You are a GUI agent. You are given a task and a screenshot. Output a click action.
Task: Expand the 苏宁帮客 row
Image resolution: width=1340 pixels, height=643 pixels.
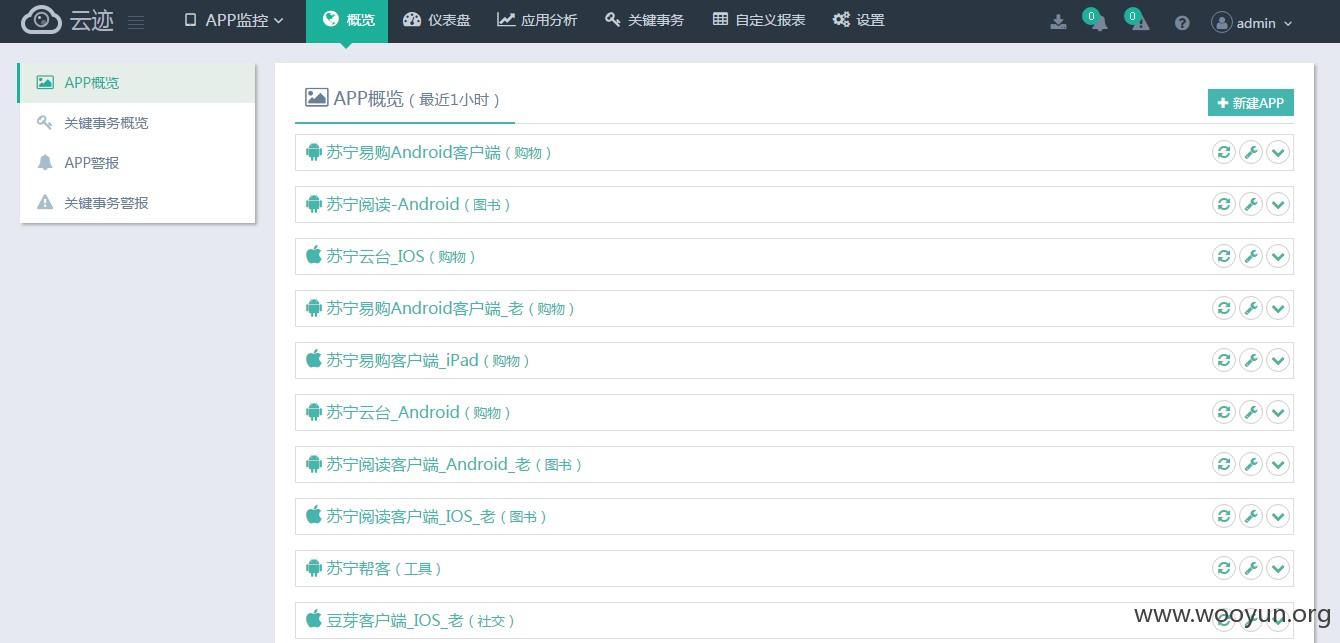click(x=1277, y=568)
